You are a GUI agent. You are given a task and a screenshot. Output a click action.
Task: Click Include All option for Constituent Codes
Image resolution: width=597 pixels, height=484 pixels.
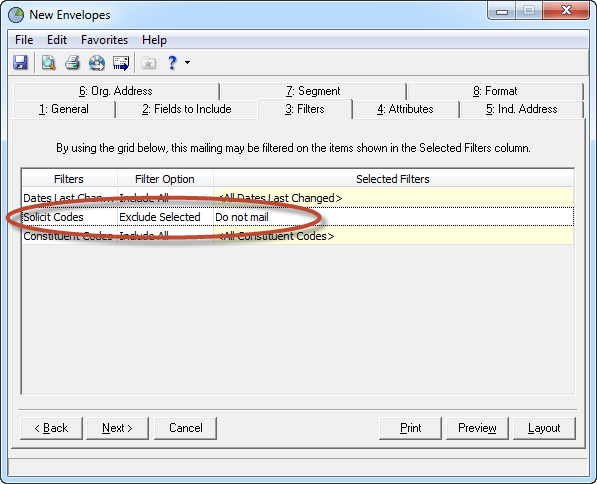tap(165, 236)
